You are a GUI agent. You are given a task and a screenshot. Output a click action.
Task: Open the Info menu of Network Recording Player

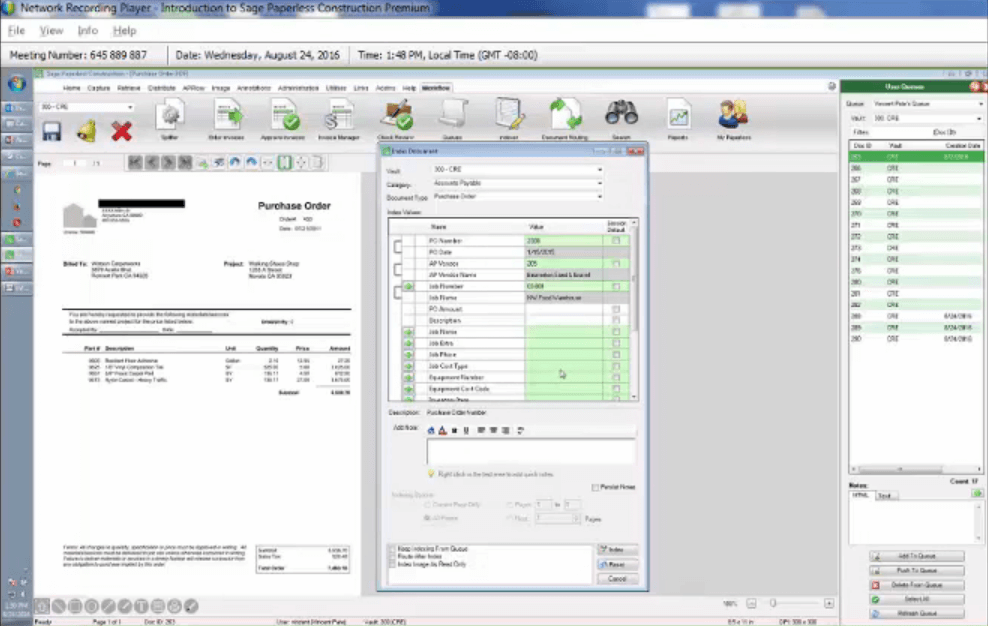pos(88,30)
